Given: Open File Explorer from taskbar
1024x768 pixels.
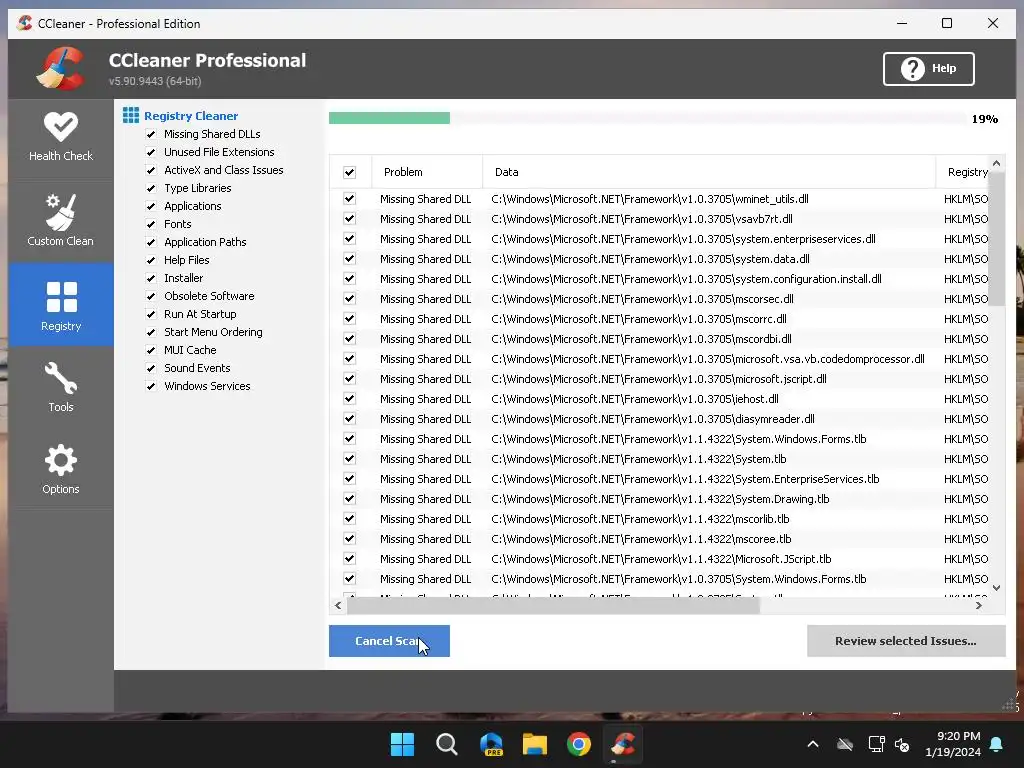Looking at the screenshot, I should (x=535, y=744).
